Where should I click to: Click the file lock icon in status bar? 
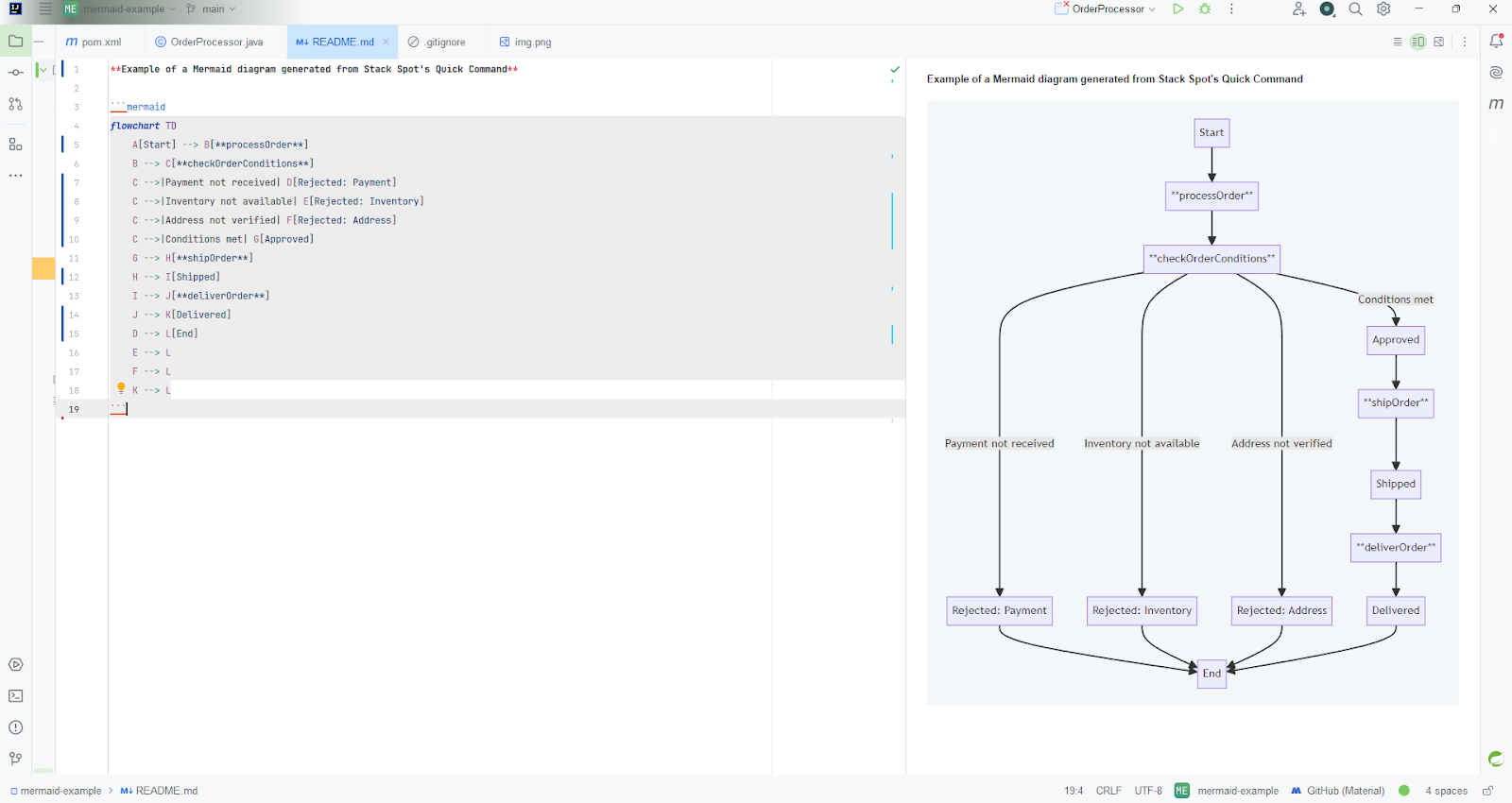click(x=1487, y=791)
